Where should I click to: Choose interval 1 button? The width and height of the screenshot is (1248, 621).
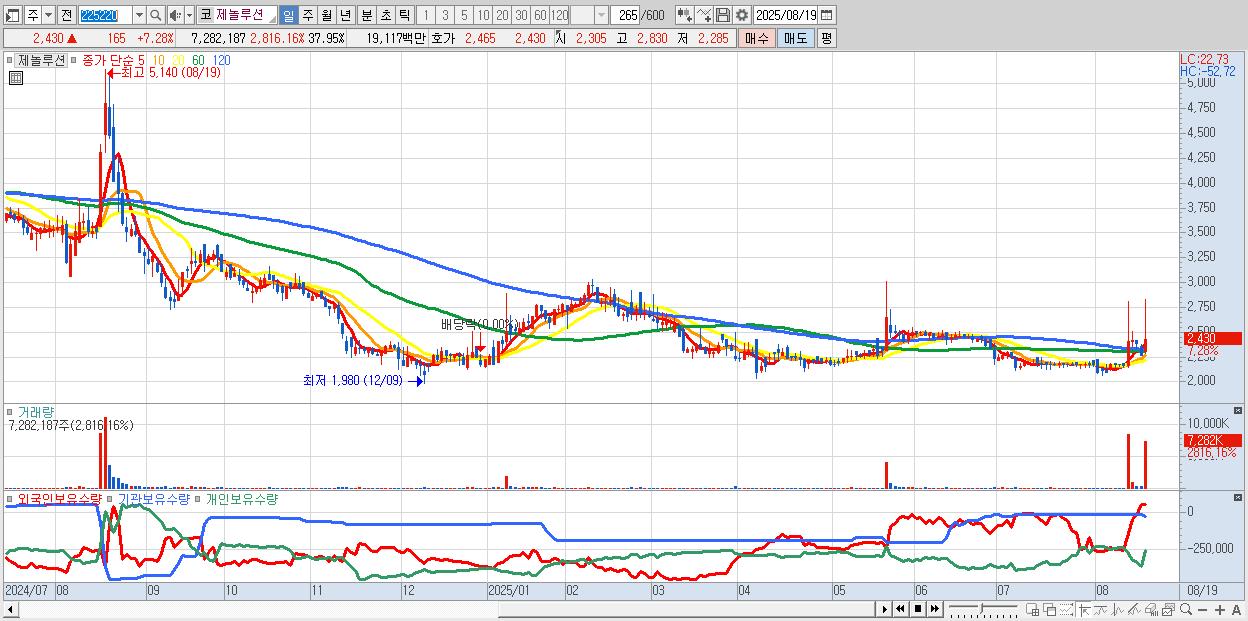point(426,15)
